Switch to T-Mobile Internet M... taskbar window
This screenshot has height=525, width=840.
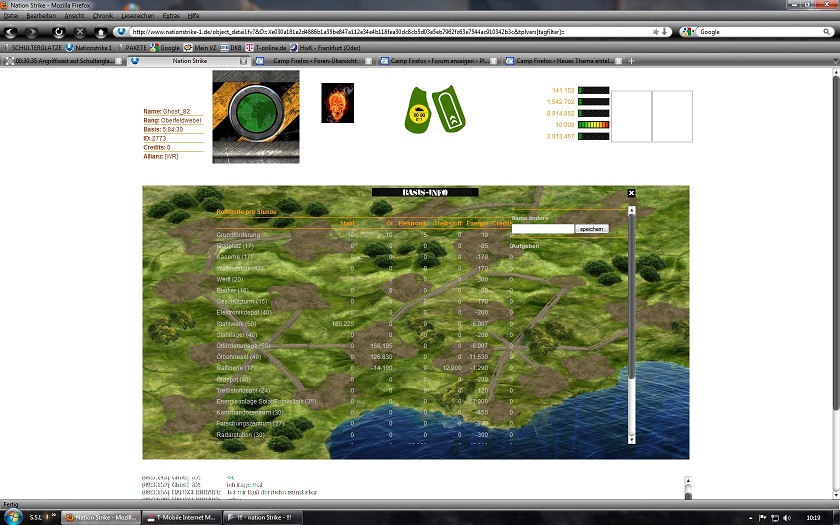point(182,518)
